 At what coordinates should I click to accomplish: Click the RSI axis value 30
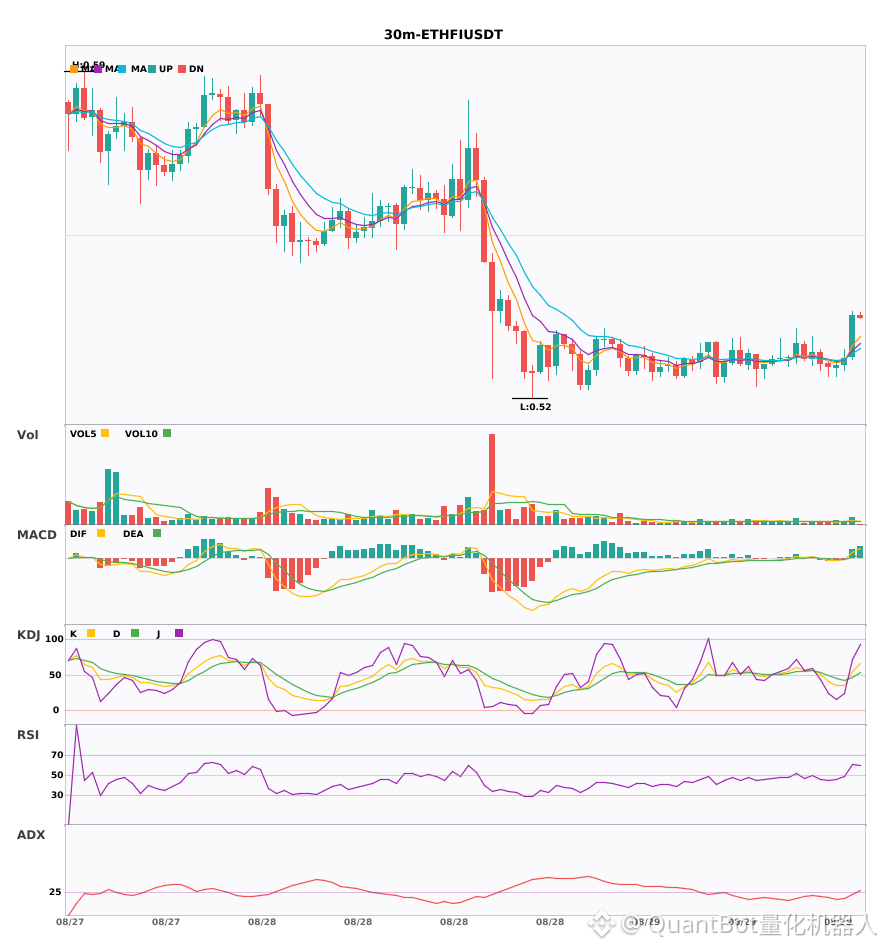tap(58, 795)
